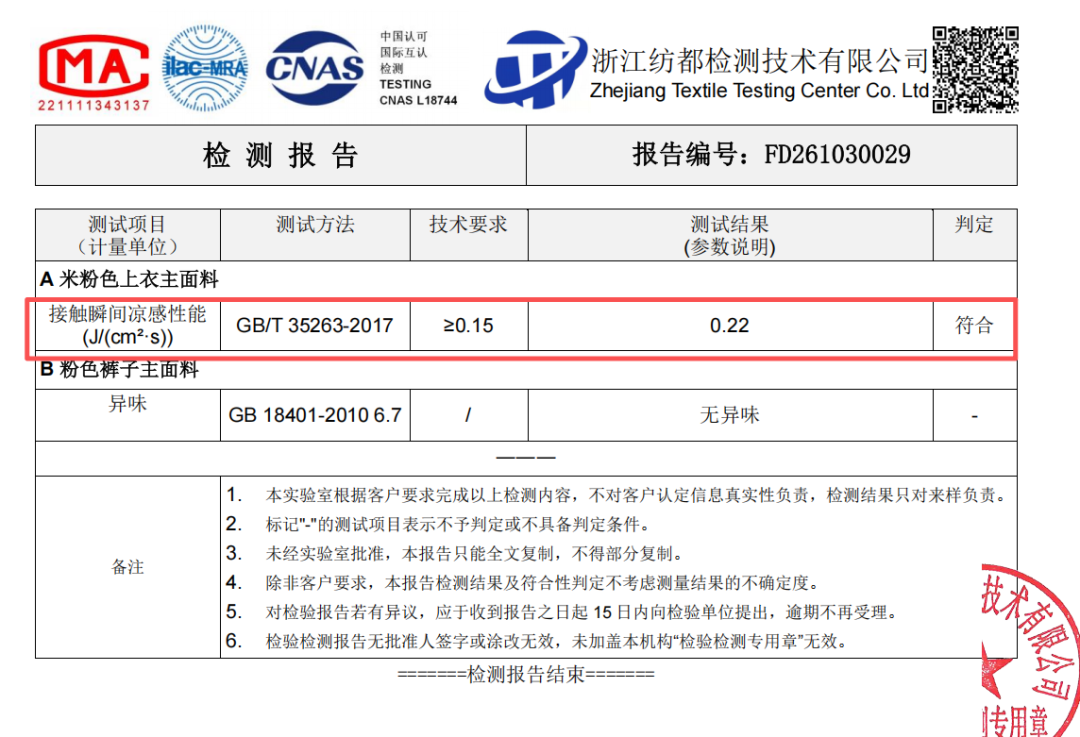Image resolution: width=1080 pixels, height=737 pixels.
Task: Click the "检测报告结束" end-of-report line
Action: [x=526, y=674]
